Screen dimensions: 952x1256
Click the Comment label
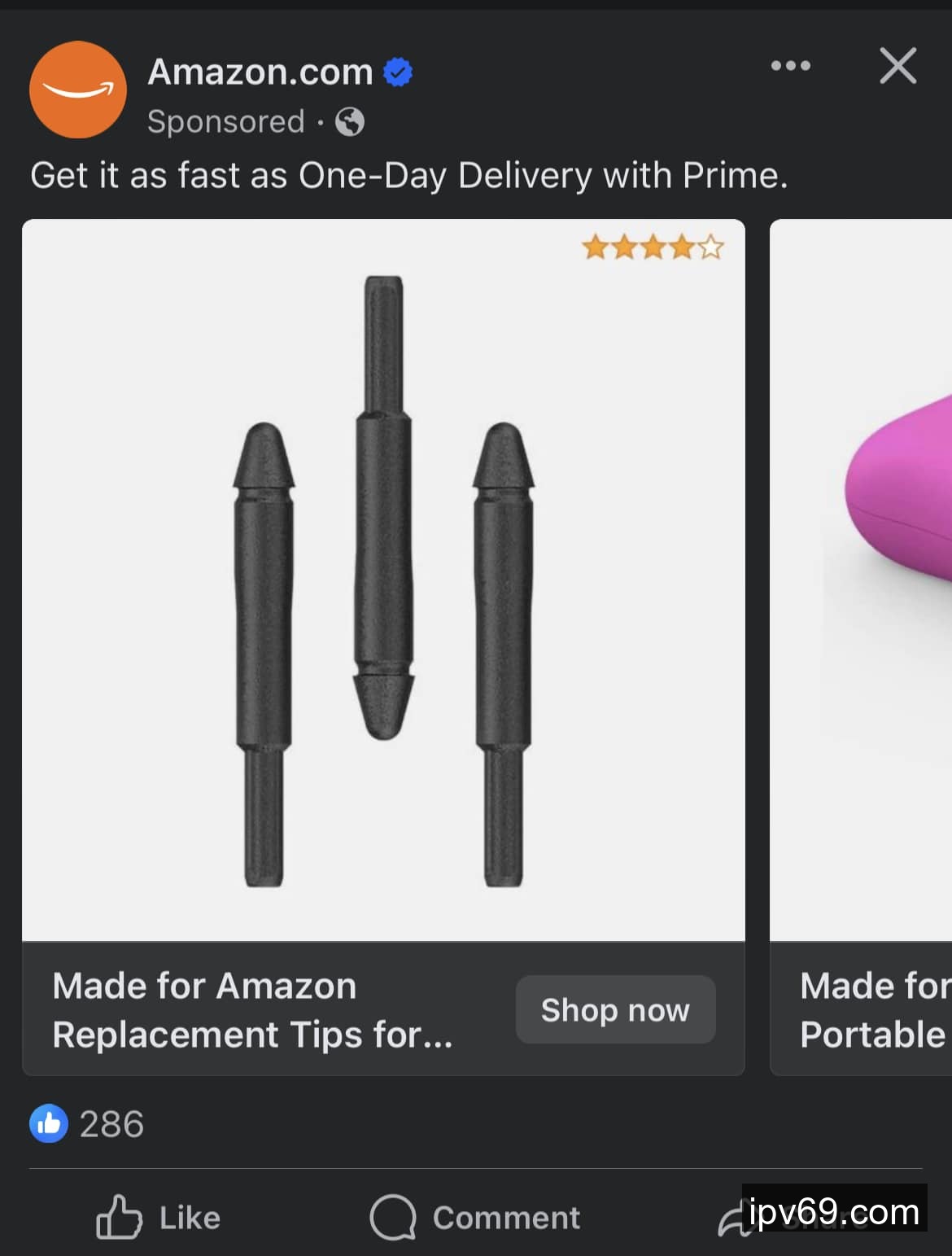click(506, 1218)
